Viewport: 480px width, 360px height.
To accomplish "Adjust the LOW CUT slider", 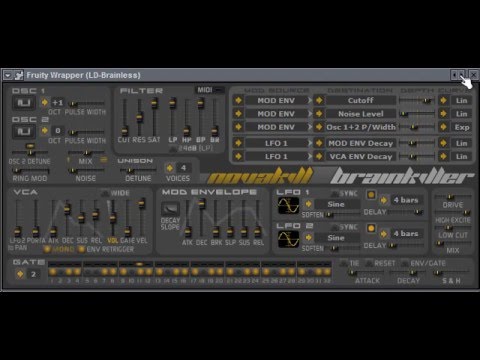I will (453, 228).
